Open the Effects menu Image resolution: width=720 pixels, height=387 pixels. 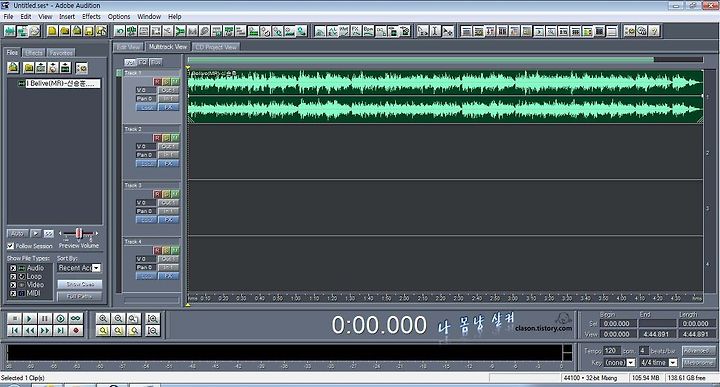pos(91,17)
